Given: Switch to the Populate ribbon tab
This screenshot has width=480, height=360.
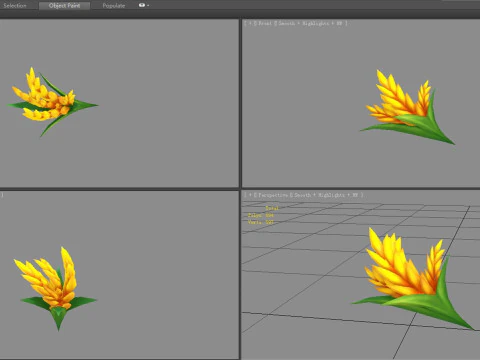Looking at the screenshot, I should pos(114,6).
